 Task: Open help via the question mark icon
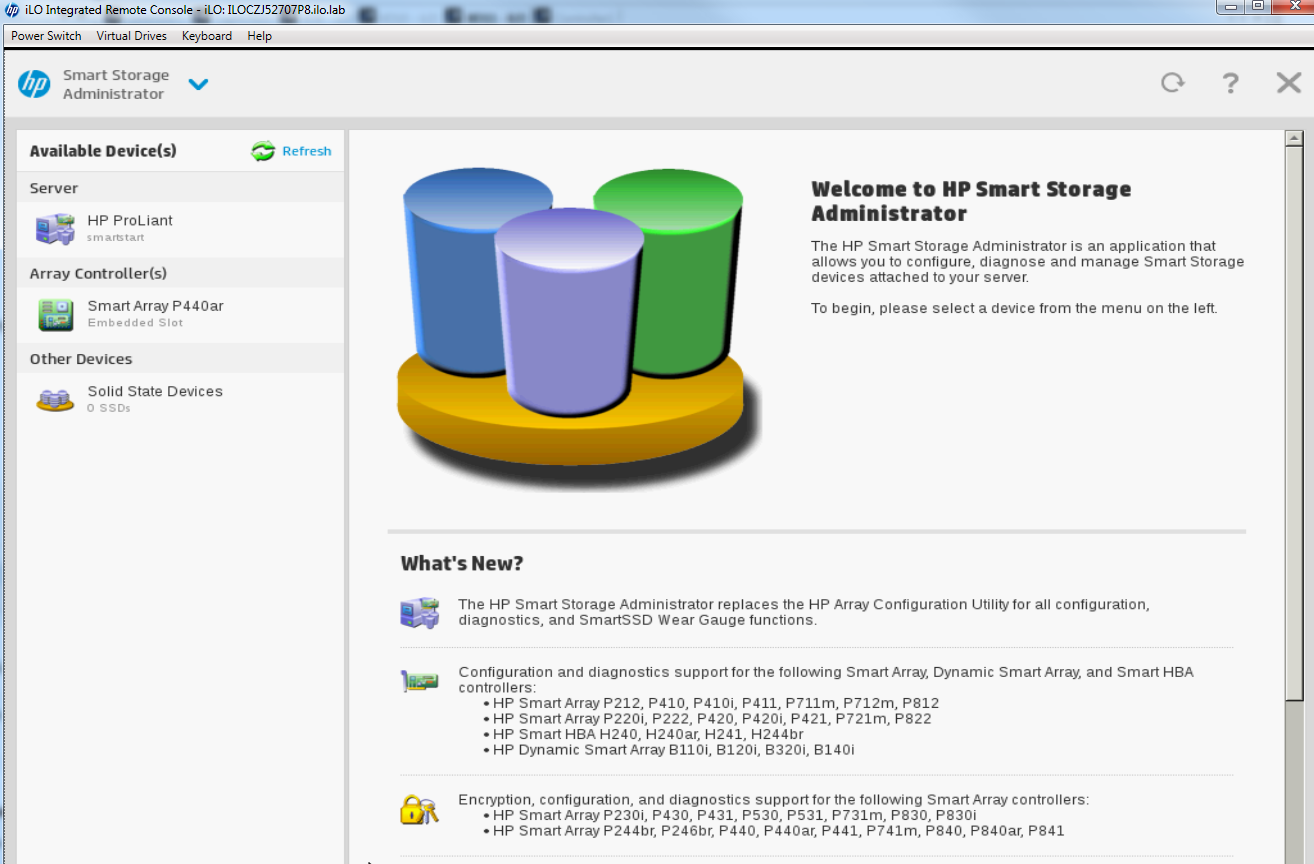pyautogui.click(x=1231, y=83)
